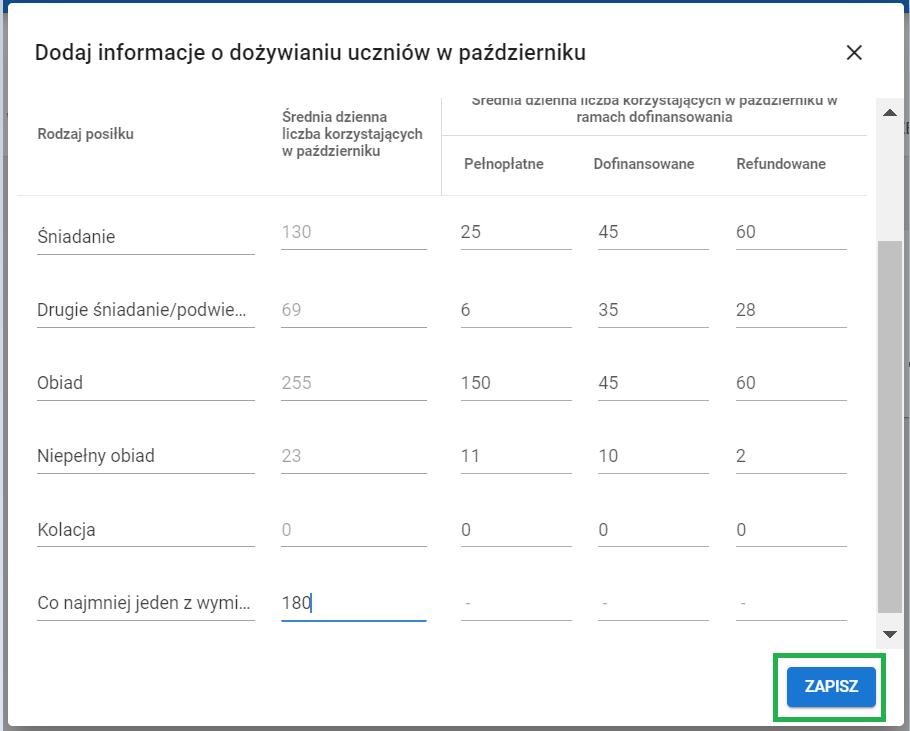Click the Pełnopłatne field showing 6
910x731 pixels.
(515, 310)
